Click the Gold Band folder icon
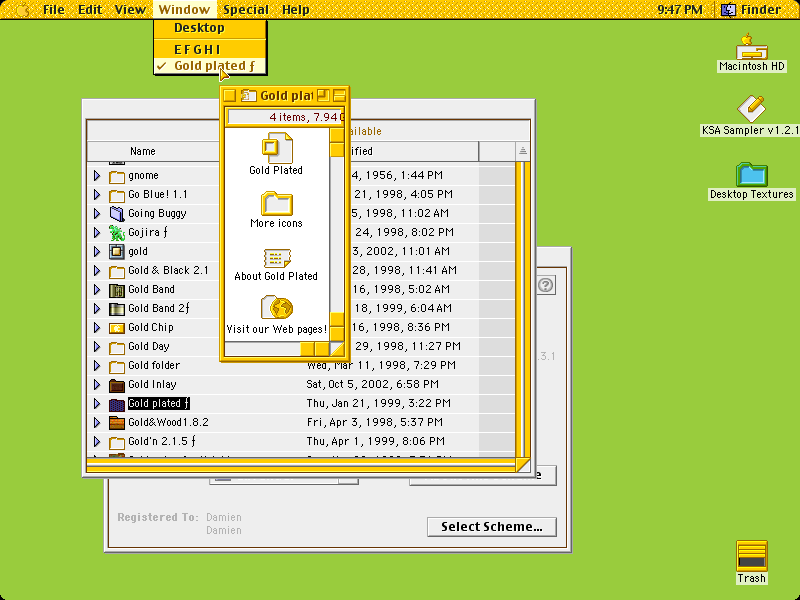800x600 pixels. point(117,290)
